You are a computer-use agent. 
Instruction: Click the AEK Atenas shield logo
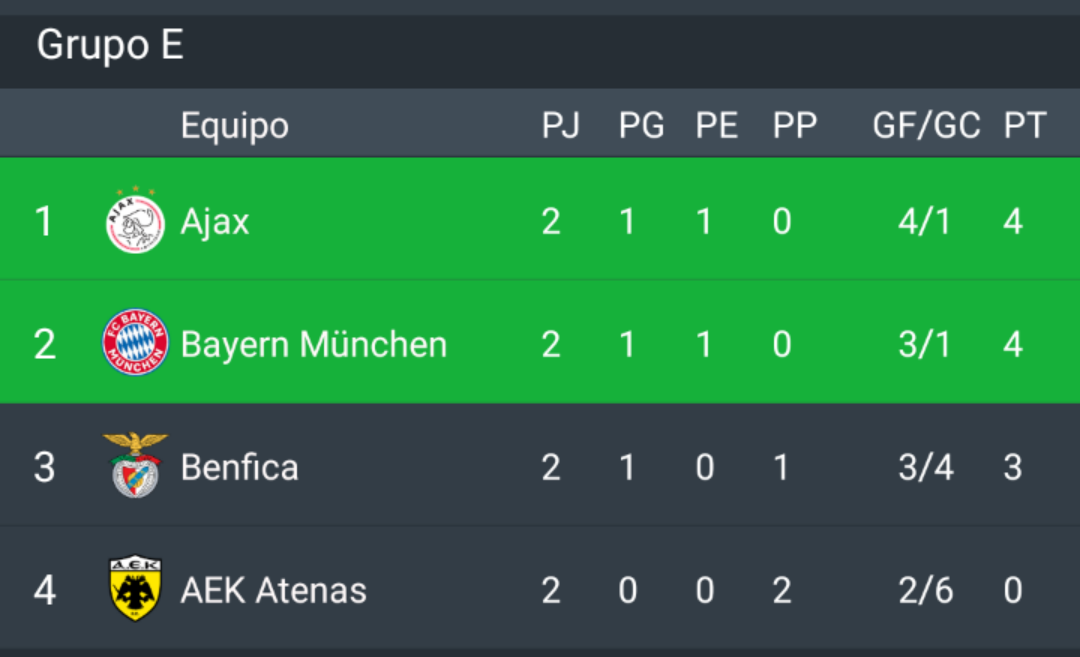point(135,588)
